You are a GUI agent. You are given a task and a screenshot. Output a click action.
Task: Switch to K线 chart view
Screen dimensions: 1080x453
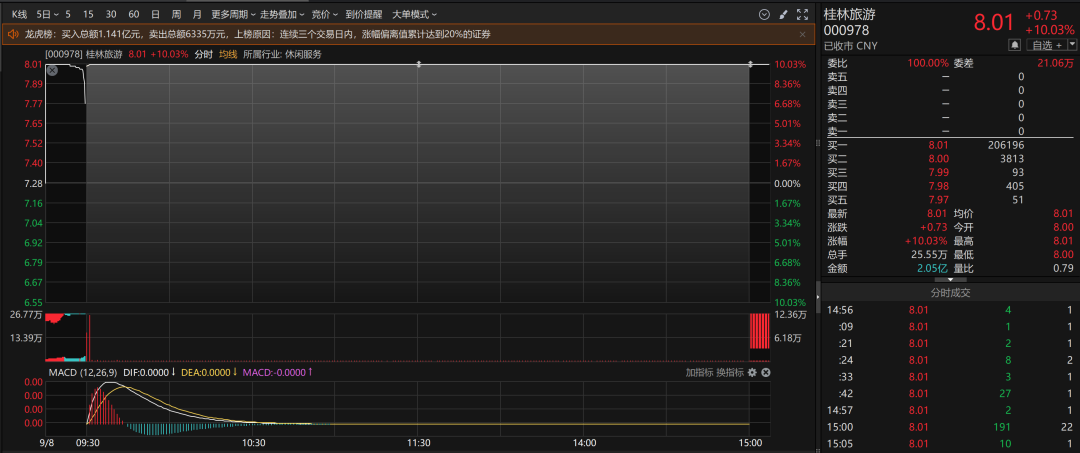pos(19,14)
